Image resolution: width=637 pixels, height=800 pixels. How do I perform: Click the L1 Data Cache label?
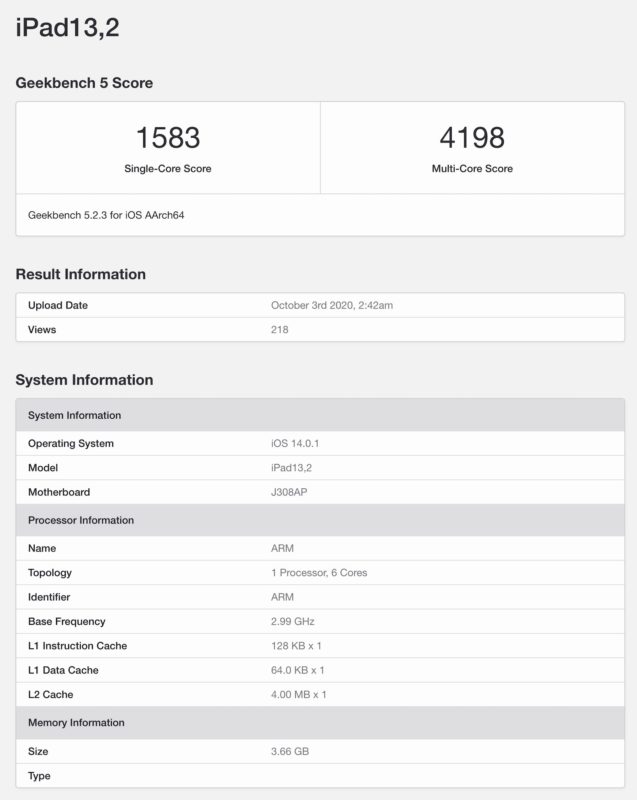tap(63, 670)
